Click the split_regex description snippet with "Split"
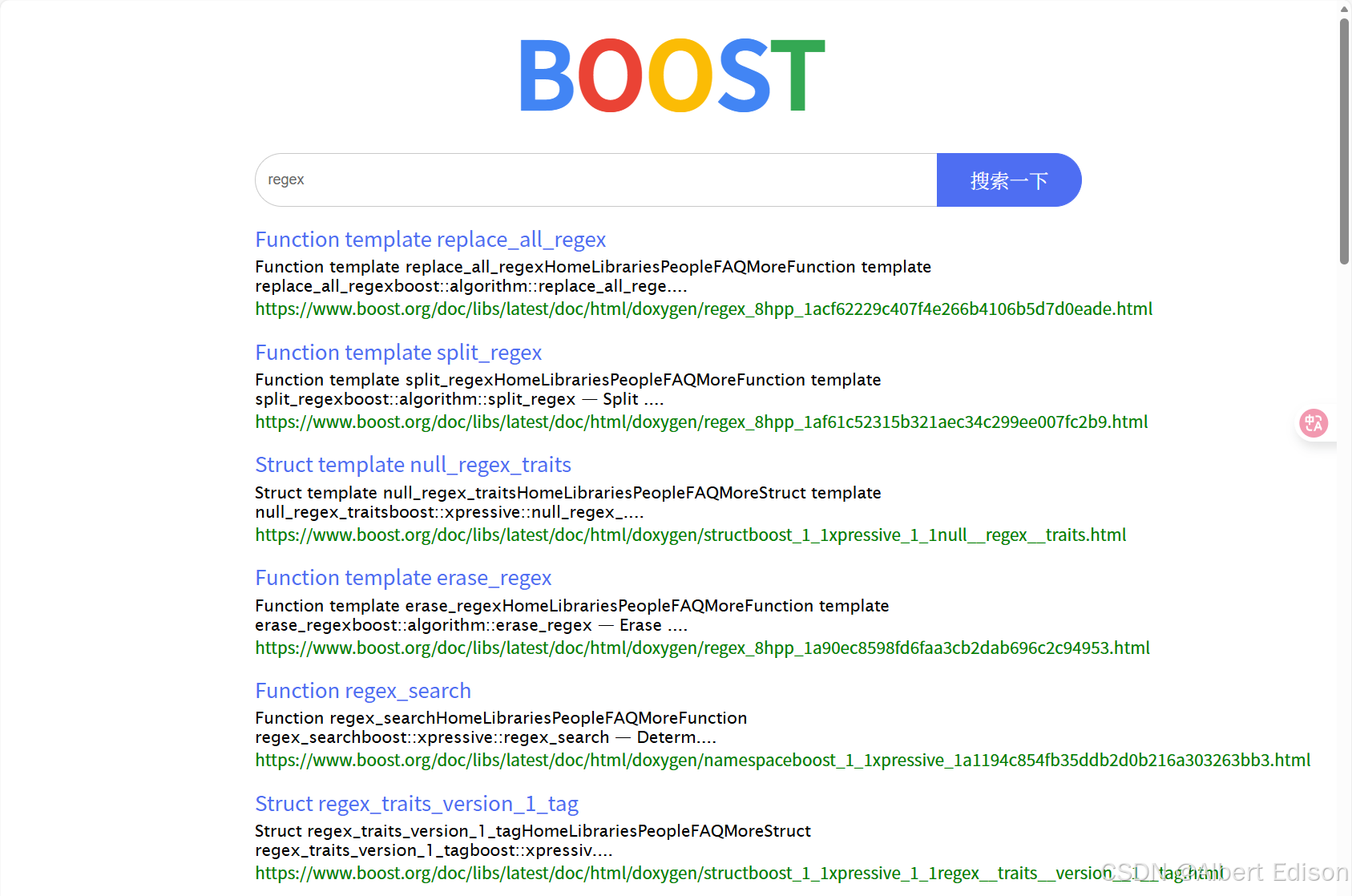The image size is (1352, 896). tap(568, 389)
